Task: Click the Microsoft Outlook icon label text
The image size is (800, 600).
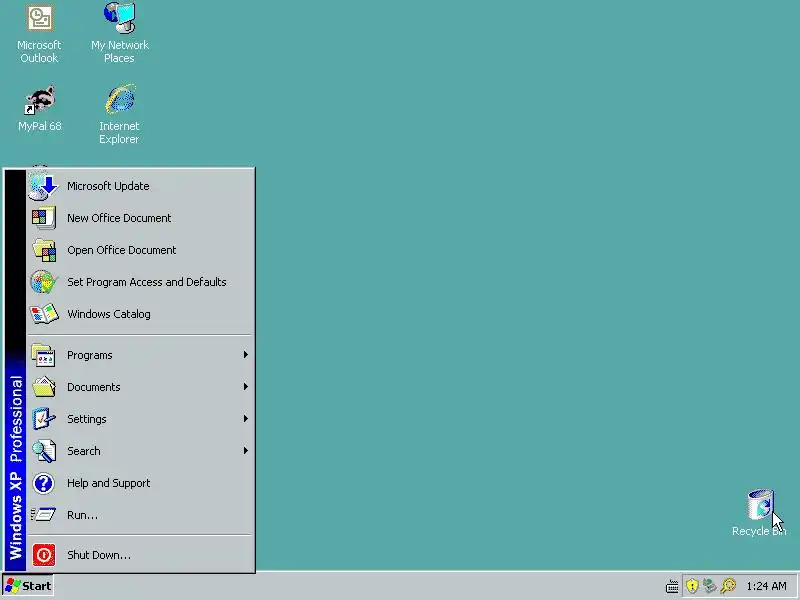Action: point(39,52)
